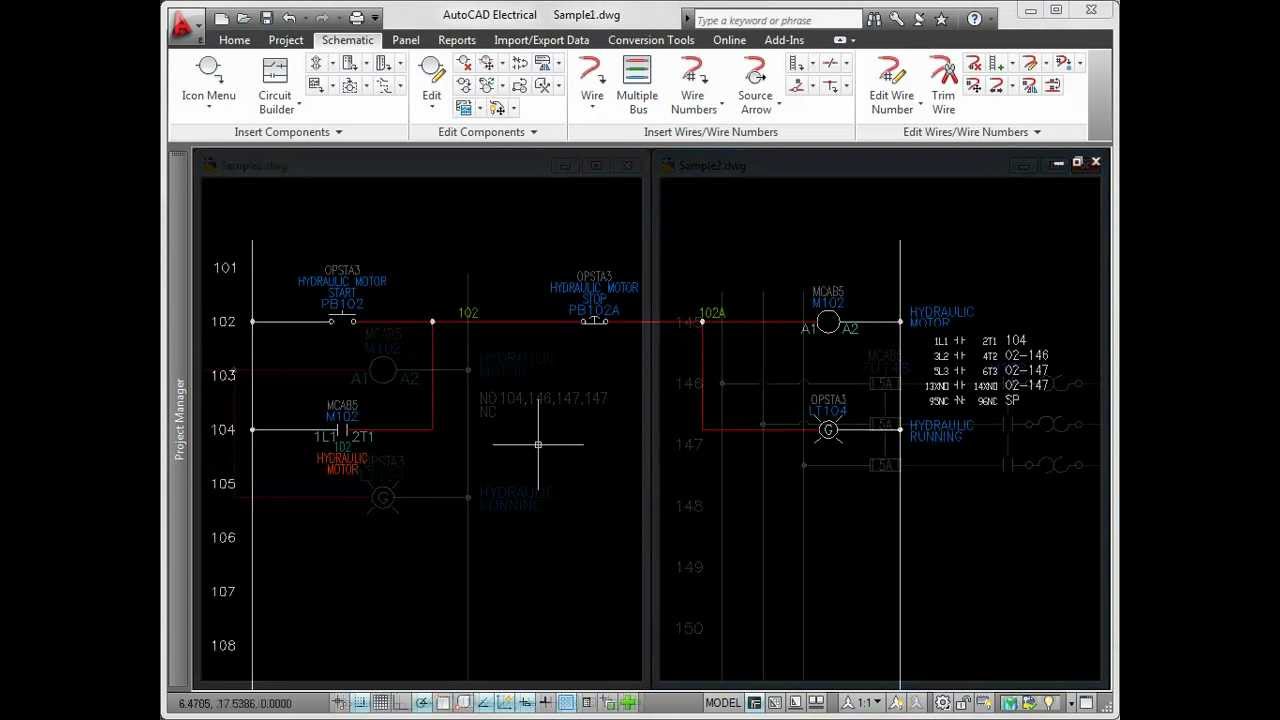Toggle Polar Tracking in the status bar
This screenshot has width=1280, height=720.
(422, 703)
